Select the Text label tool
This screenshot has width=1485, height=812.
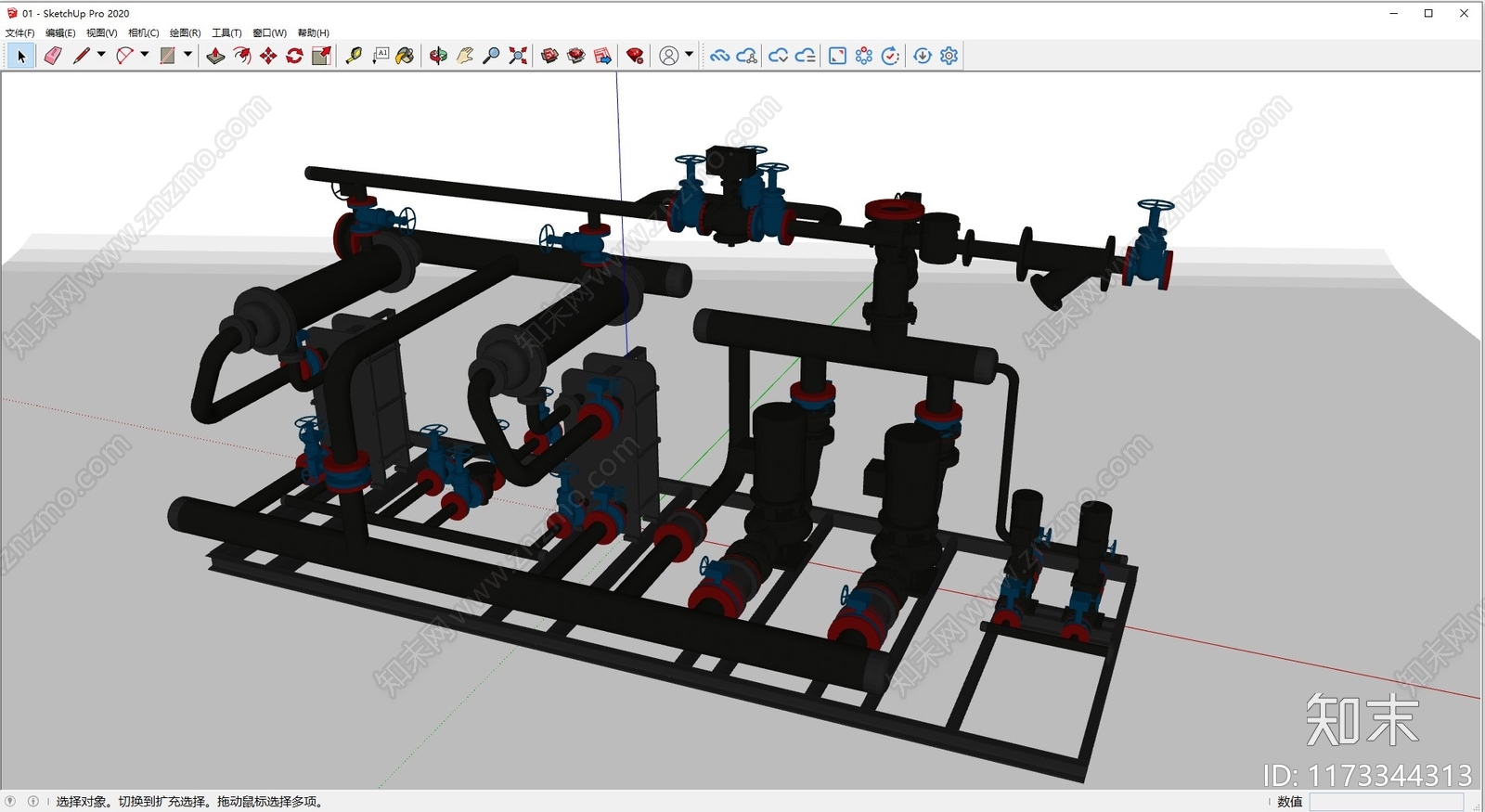click(381, 57)
